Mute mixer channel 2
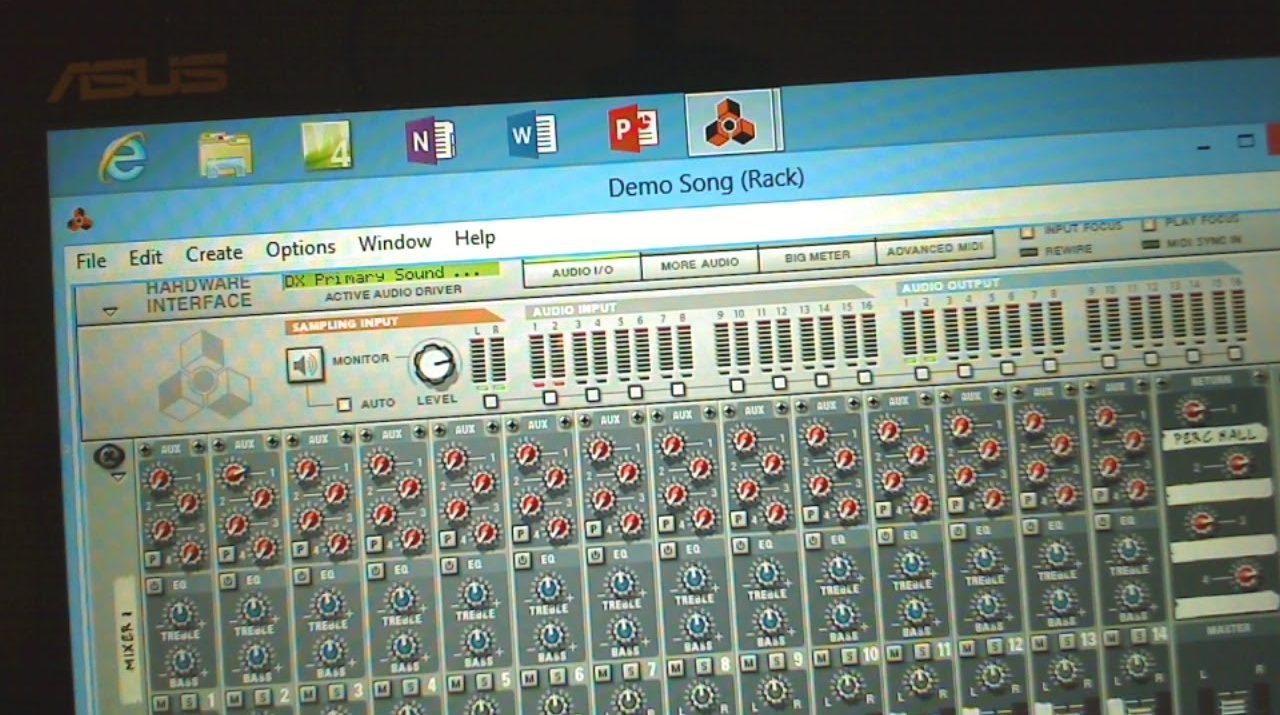The height and width of the screenshot is (715, 1280). click(x=234, y=697)
